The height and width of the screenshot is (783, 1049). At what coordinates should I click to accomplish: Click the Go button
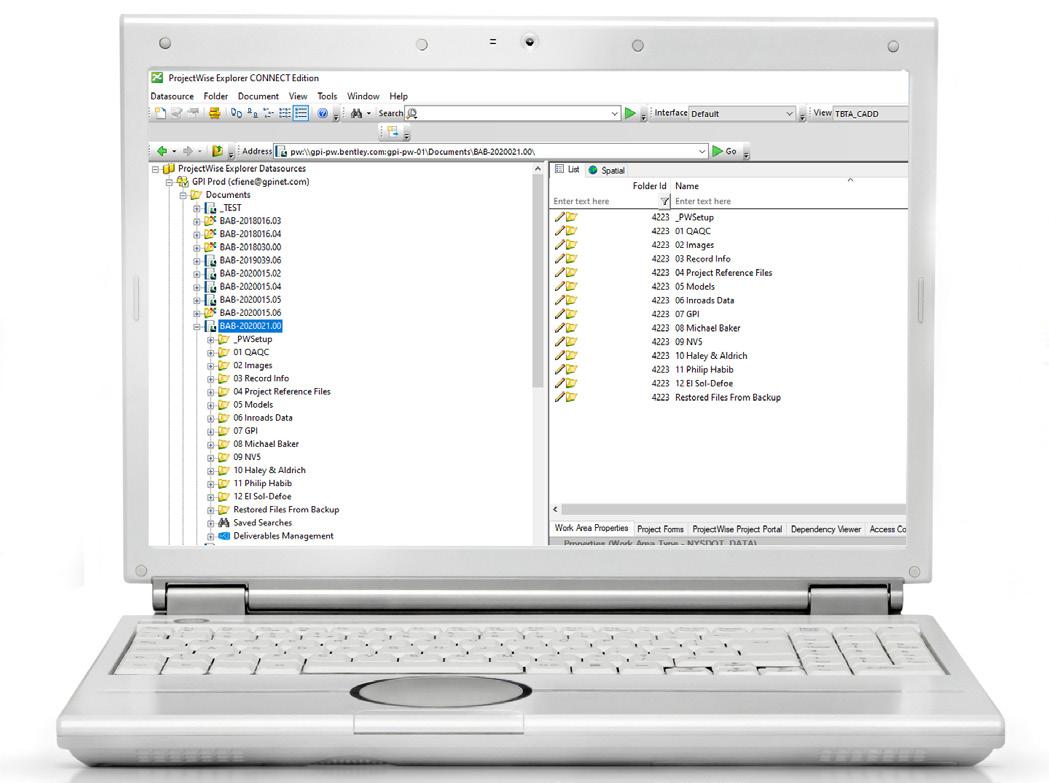[725, 151]
